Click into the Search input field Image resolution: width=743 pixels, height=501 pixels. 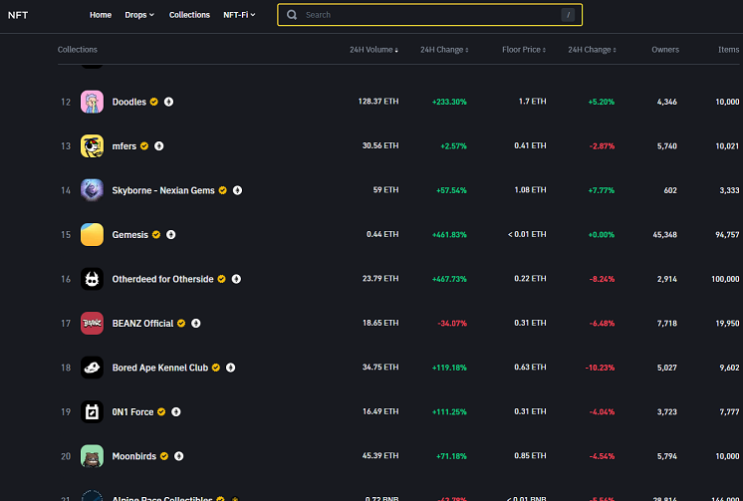tap(430, 15)
